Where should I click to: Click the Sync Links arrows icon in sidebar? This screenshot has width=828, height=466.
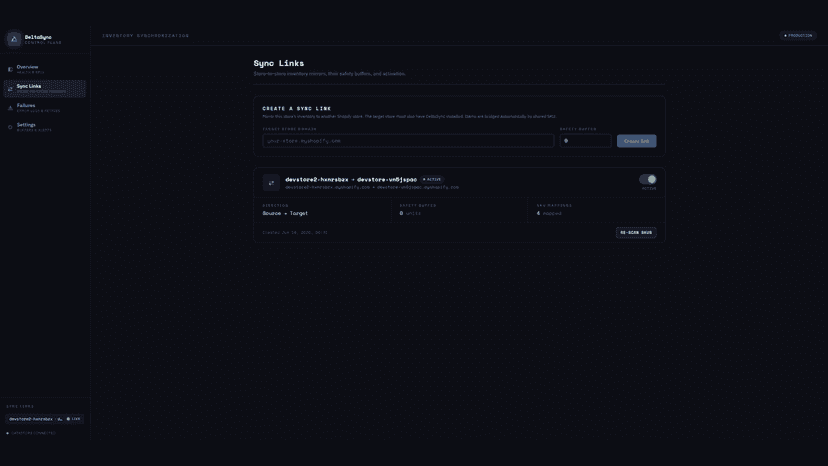[10, 89]
